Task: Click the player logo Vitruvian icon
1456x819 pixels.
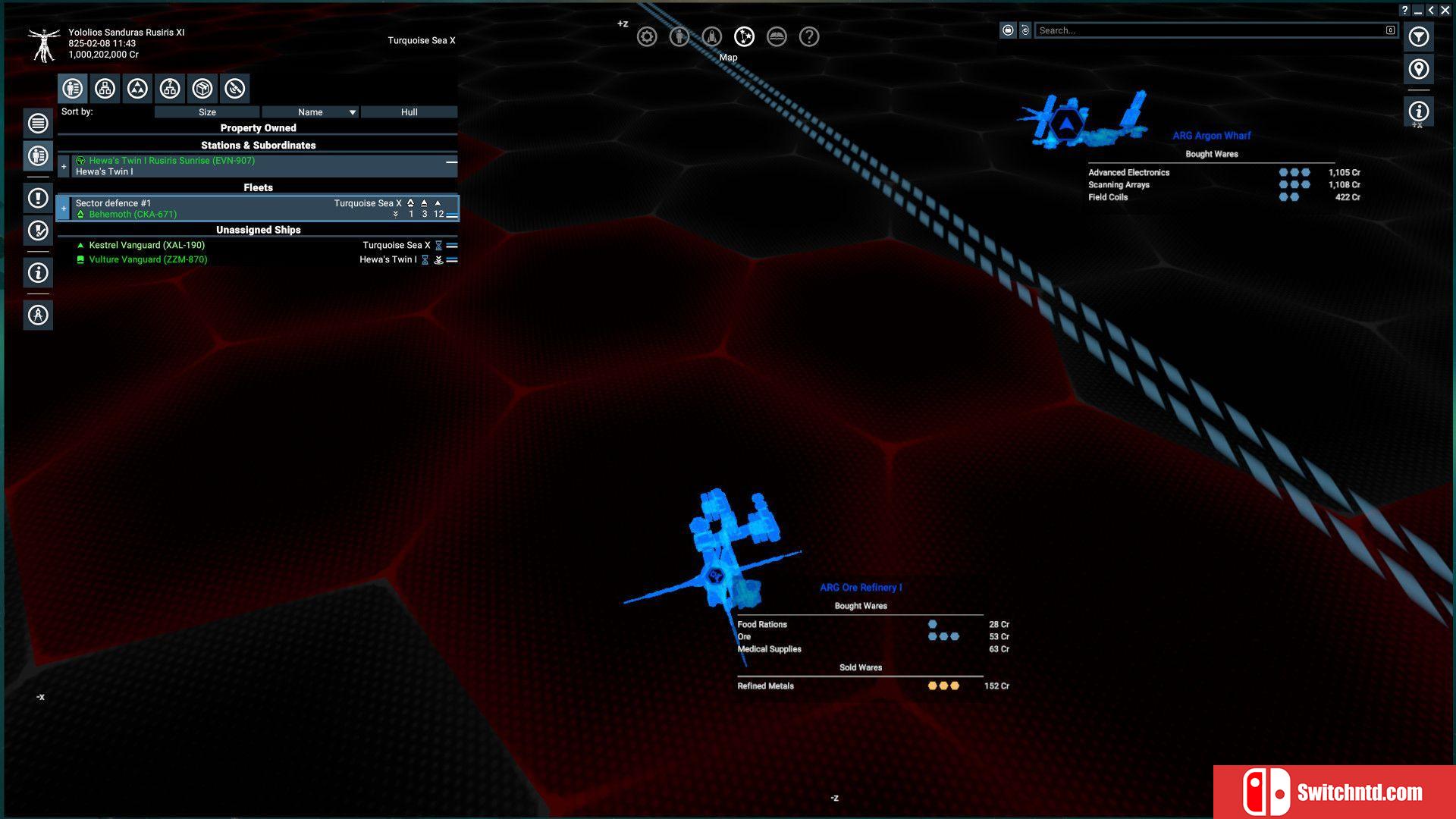Action: [x=44, y=44]
